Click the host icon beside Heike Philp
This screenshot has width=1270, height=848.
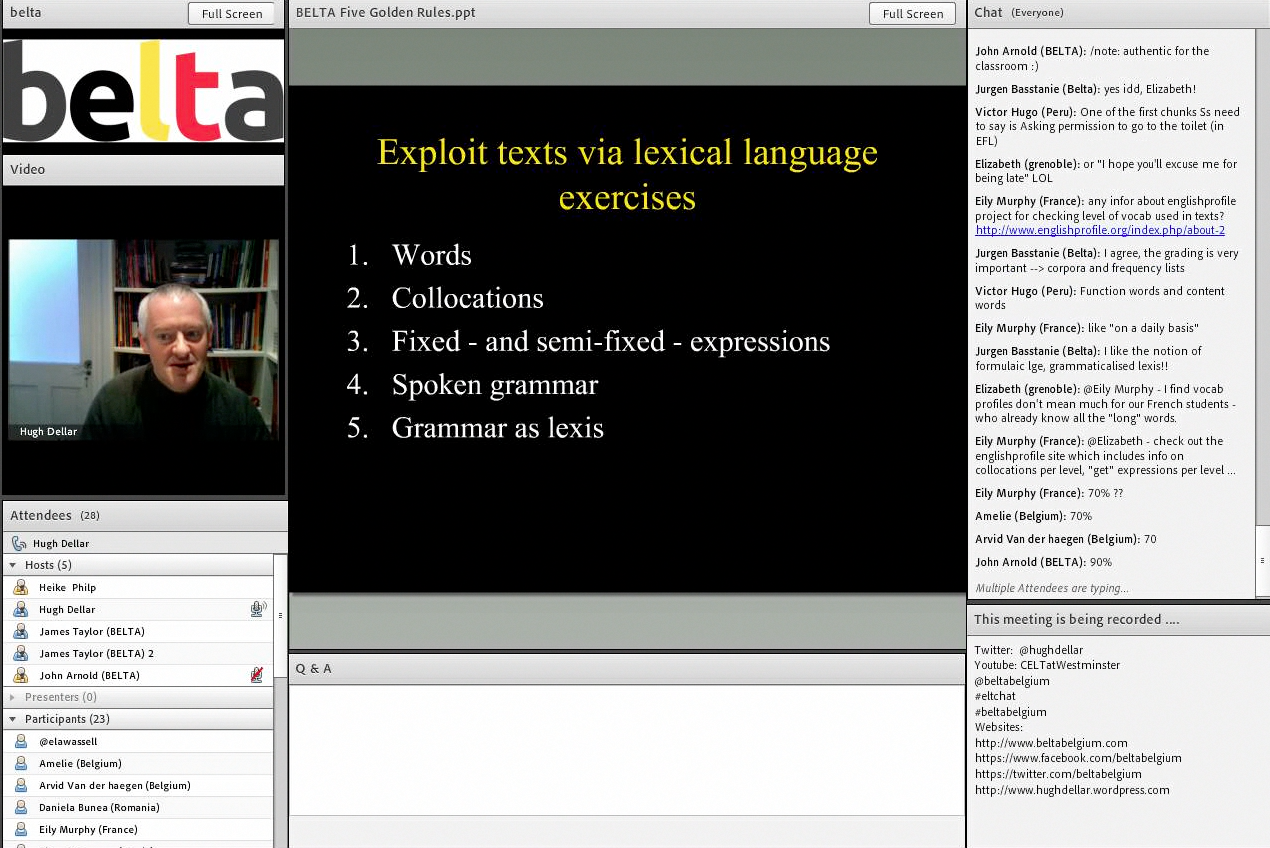20,588
